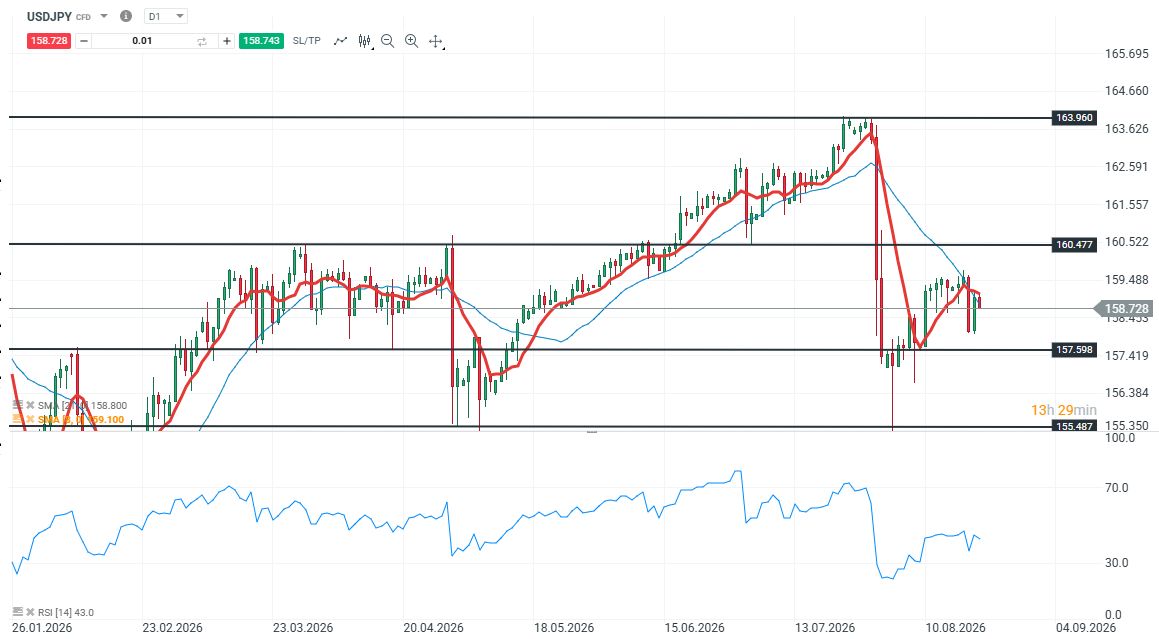1159x639 pixels.
Task: Open the D1 timeframe dropdown
Action: [166, 16]
